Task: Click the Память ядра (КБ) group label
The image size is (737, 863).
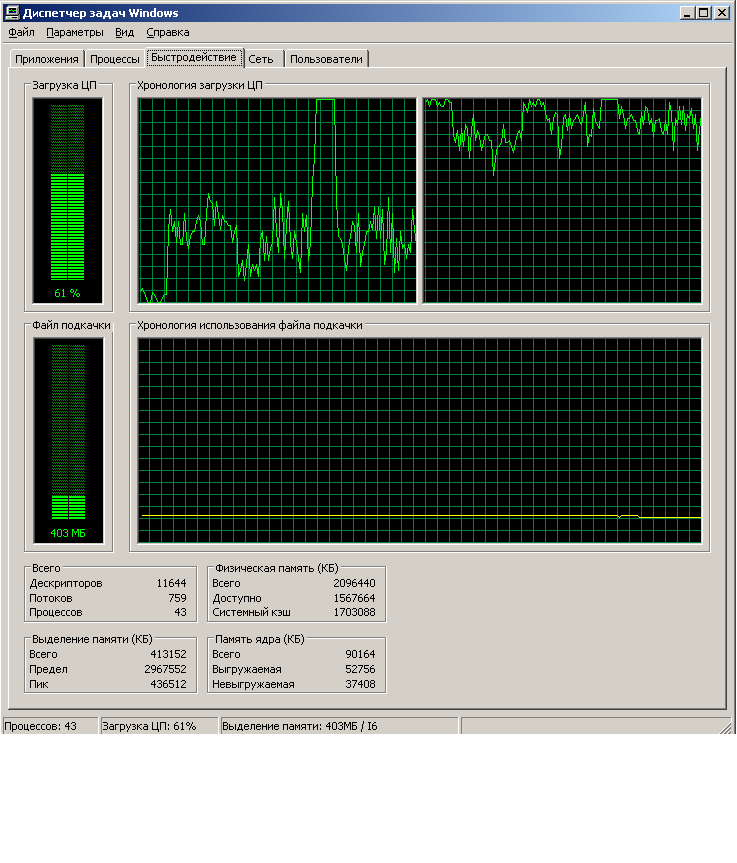Action: click(260, 639)
